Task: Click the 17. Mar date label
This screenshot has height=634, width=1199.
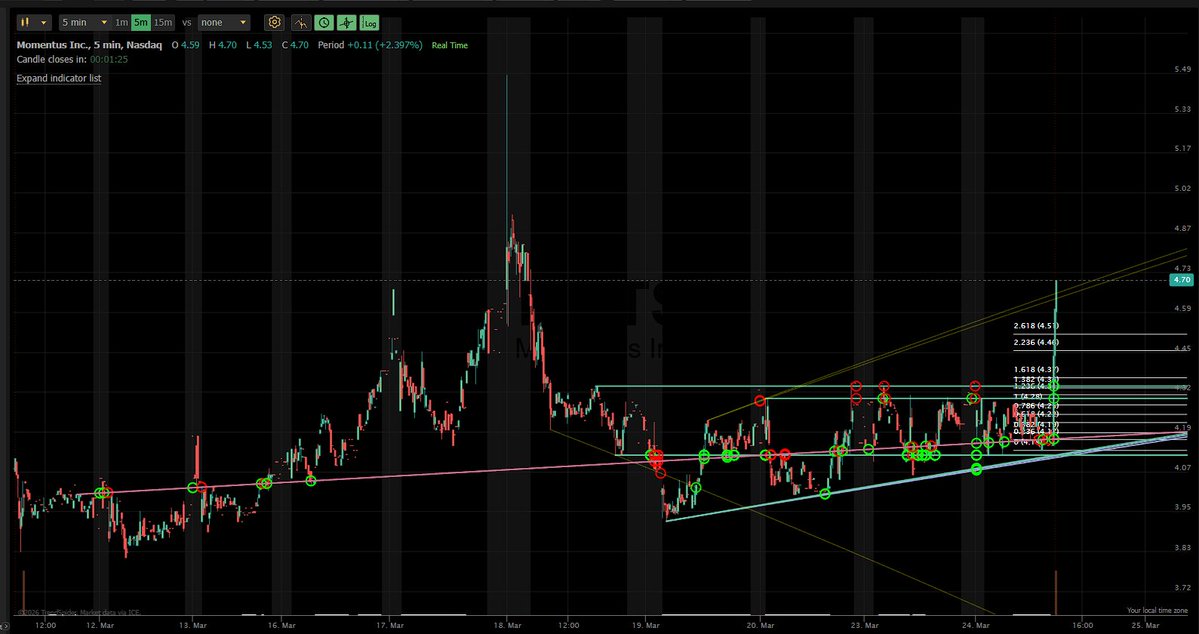Action: 391,626
